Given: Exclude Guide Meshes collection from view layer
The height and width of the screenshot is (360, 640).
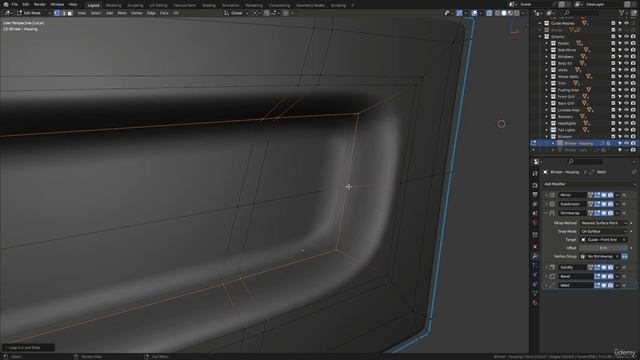Looking at the screenshot, I should (613, 23).
